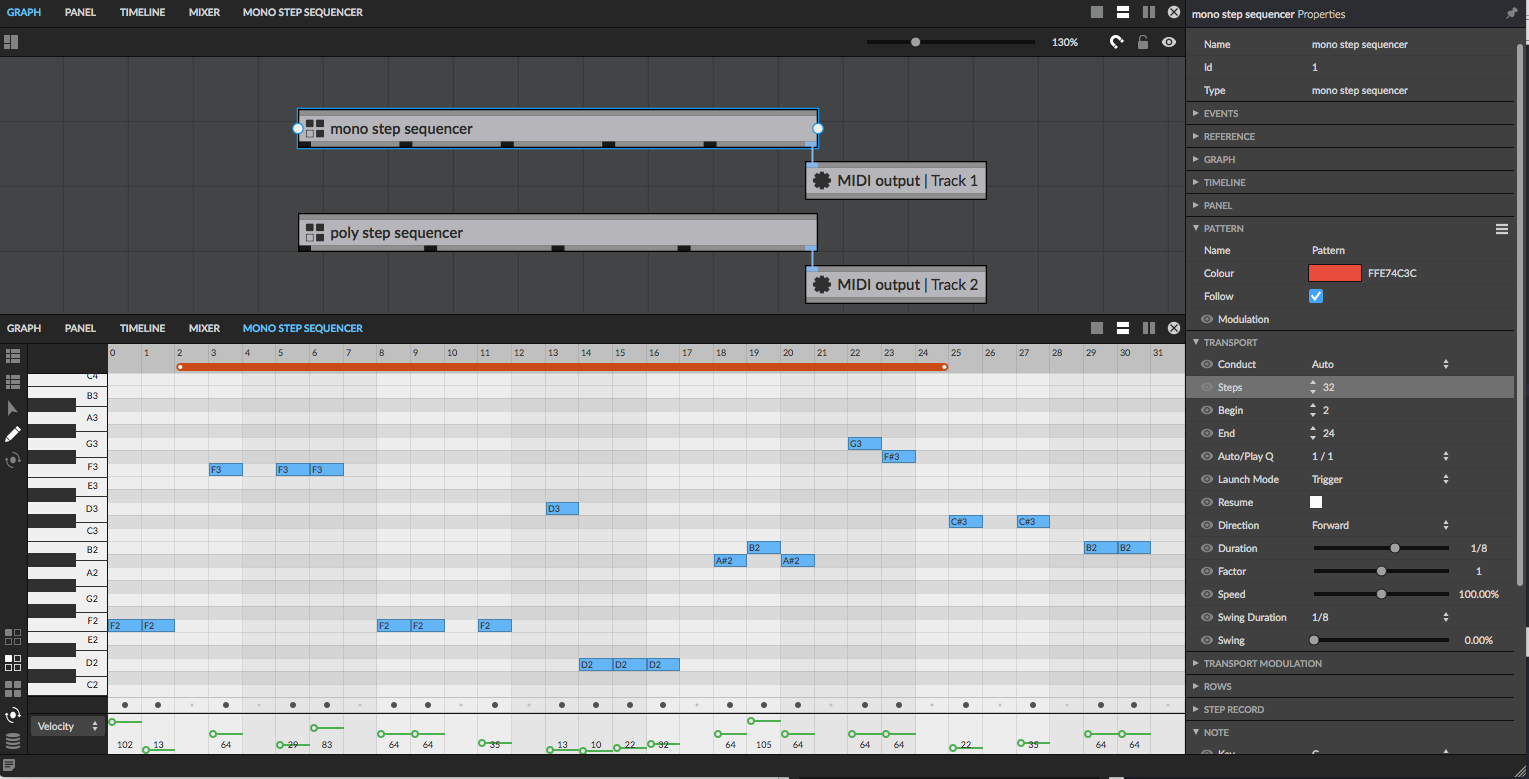Viewport: 1529px width, 779px height.
Task: Select horizontal split layout in the top Graph panel
Action: pos(1123,12)
